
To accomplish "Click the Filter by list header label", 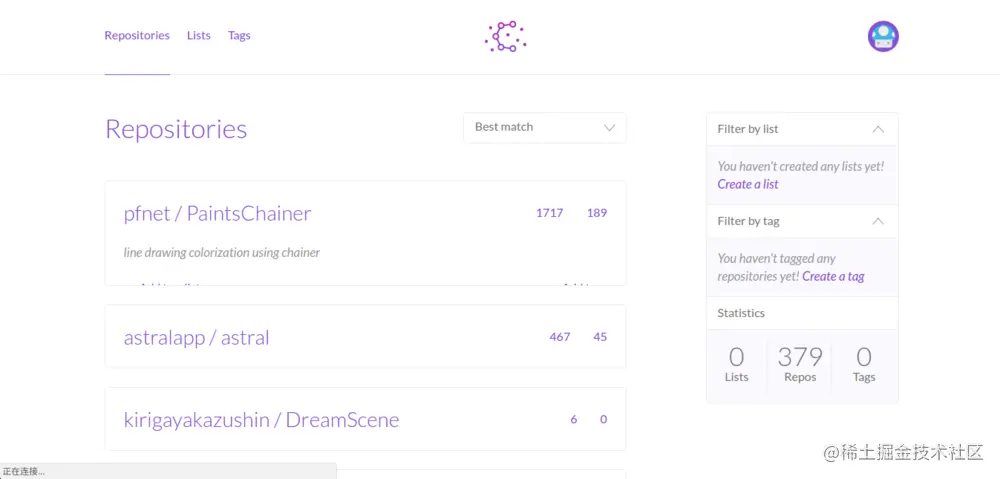I will [747, 129].
